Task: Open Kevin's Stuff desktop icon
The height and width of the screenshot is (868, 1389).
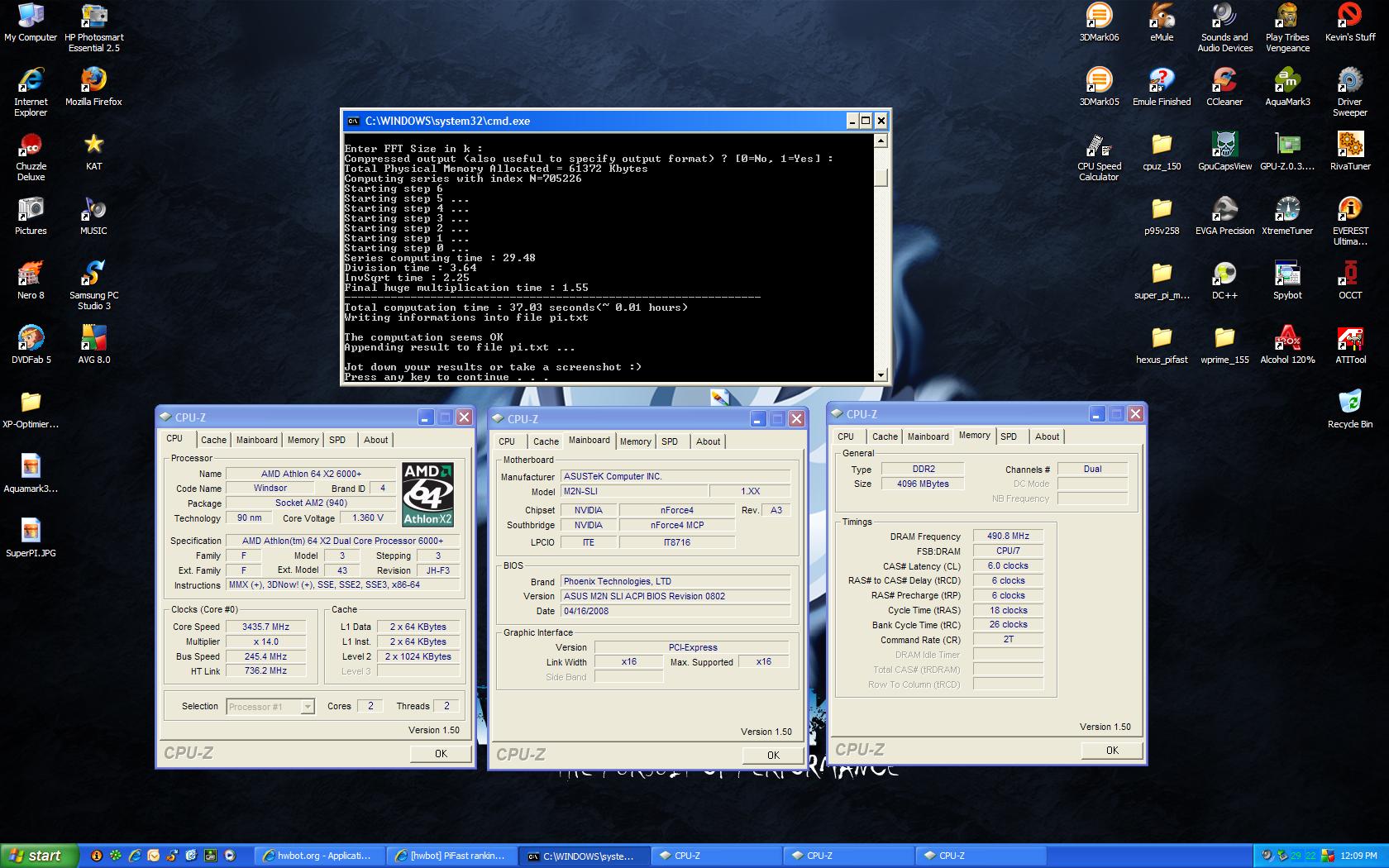Action: 1350,22
